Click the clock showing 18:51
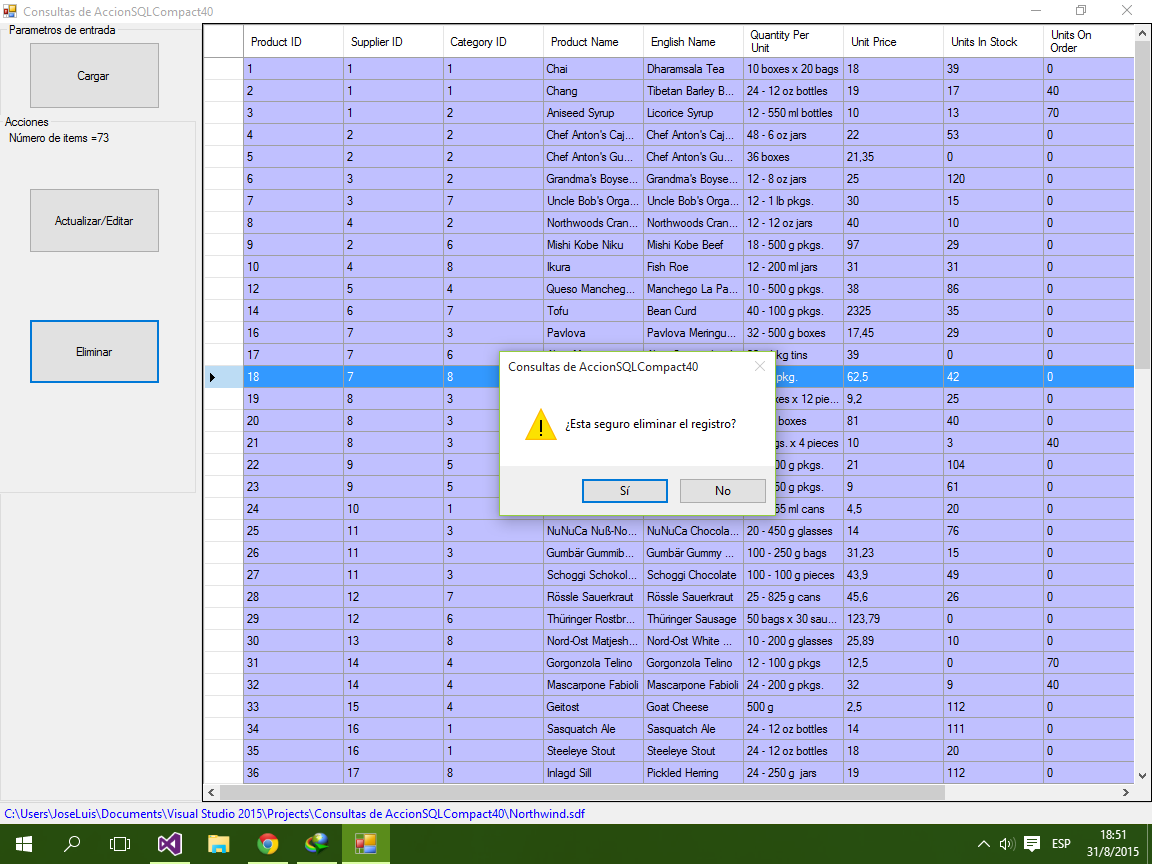The image size is (1152, 864). [1113, 843]
